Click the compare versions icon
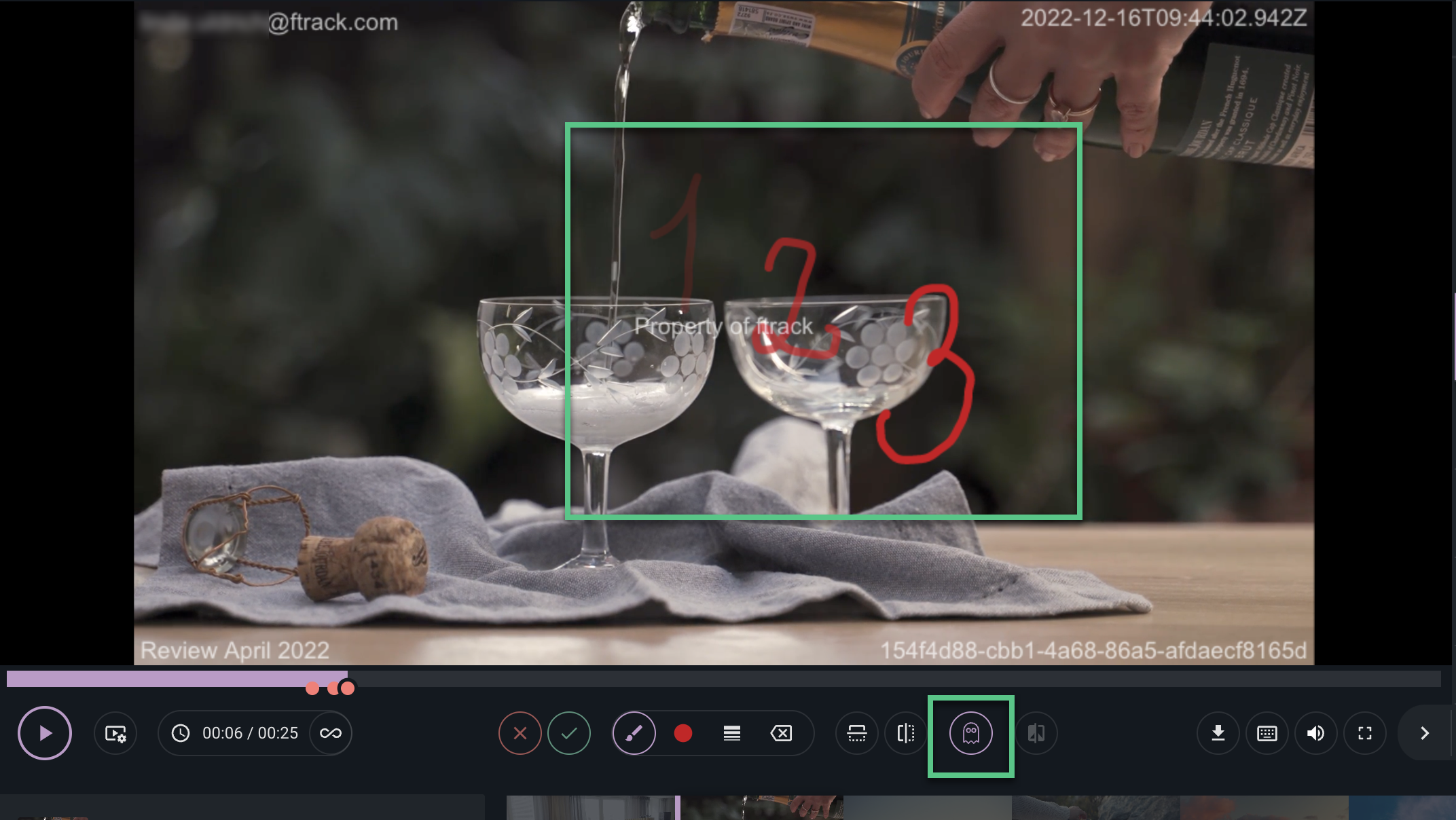 click(x=1036, y=733)
